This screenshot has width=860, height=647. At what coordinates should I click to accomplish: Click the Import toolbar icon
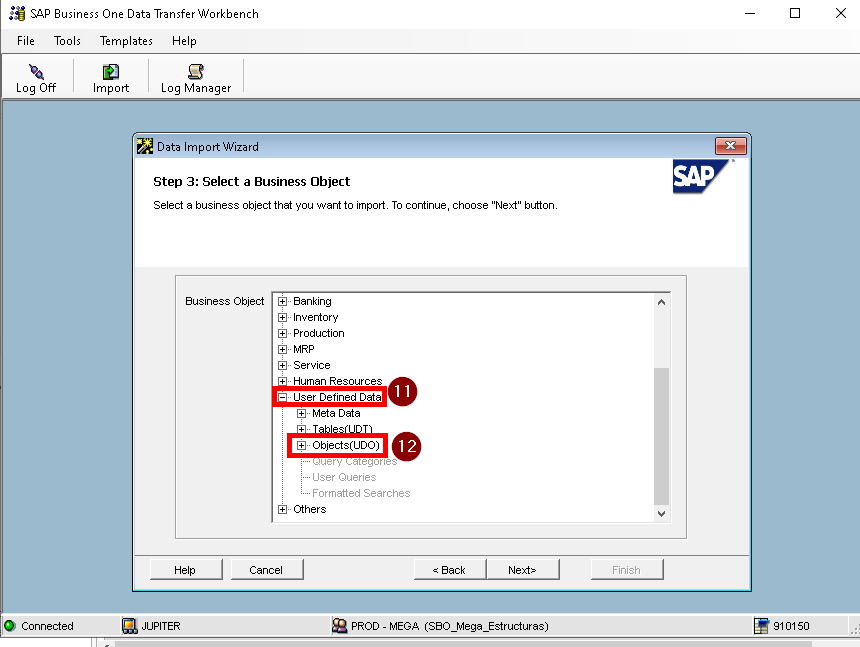111,72
